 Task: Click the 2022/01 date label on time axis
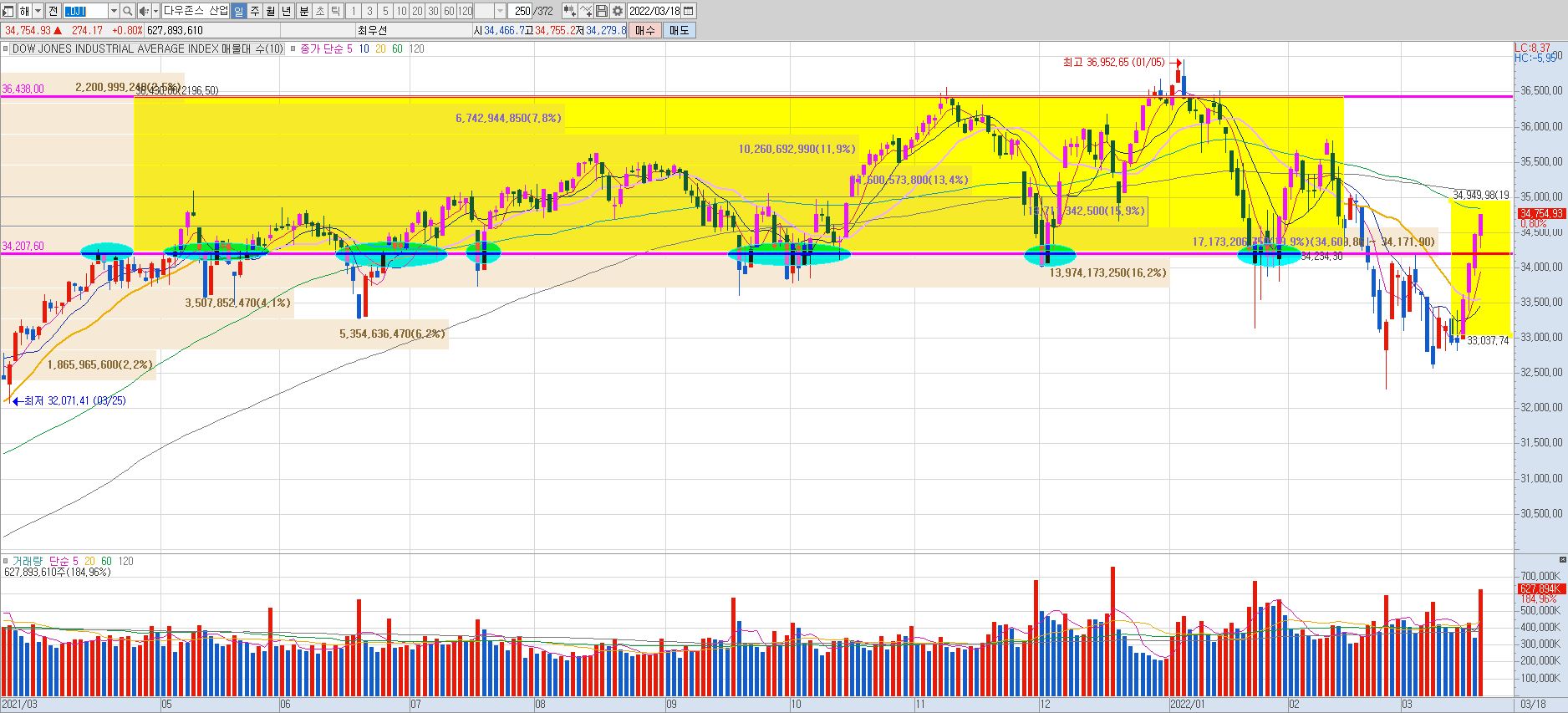click(1187, 704)
